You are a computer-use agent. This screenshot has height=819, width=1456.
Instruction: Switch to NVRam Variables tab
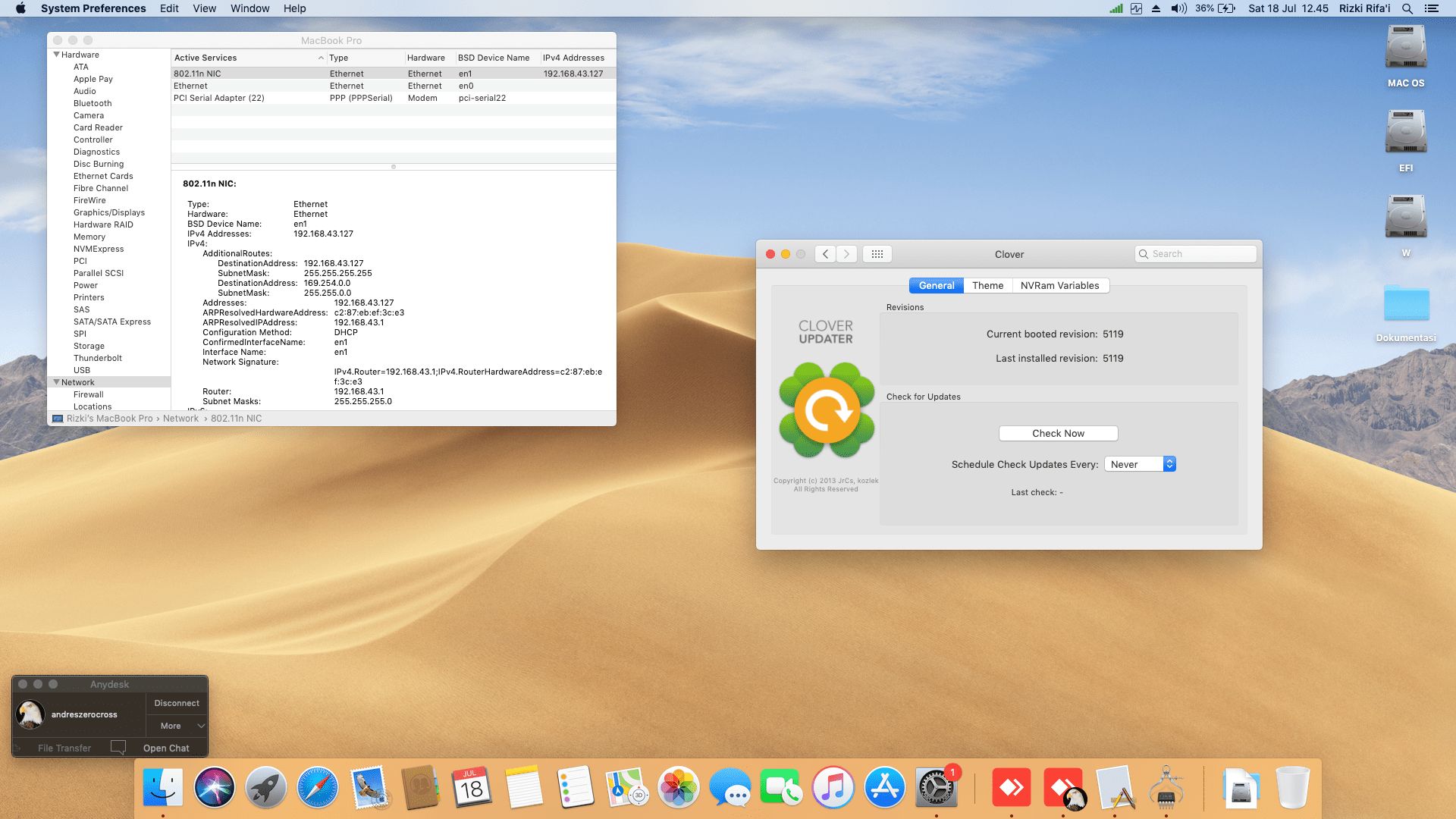tap(1059, 285)
